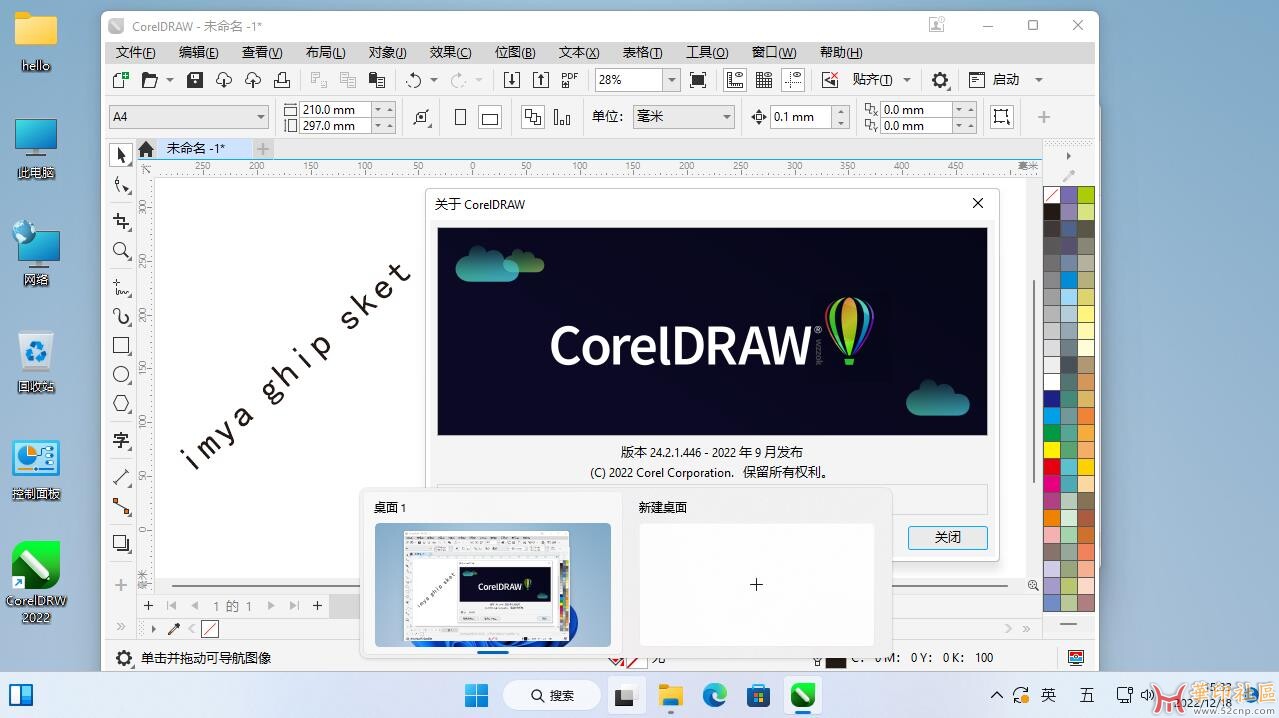Image resolution: width=1279 pixels, height=718 pixels.
Task: Select the Crop tool
Action: coord(121,221)
